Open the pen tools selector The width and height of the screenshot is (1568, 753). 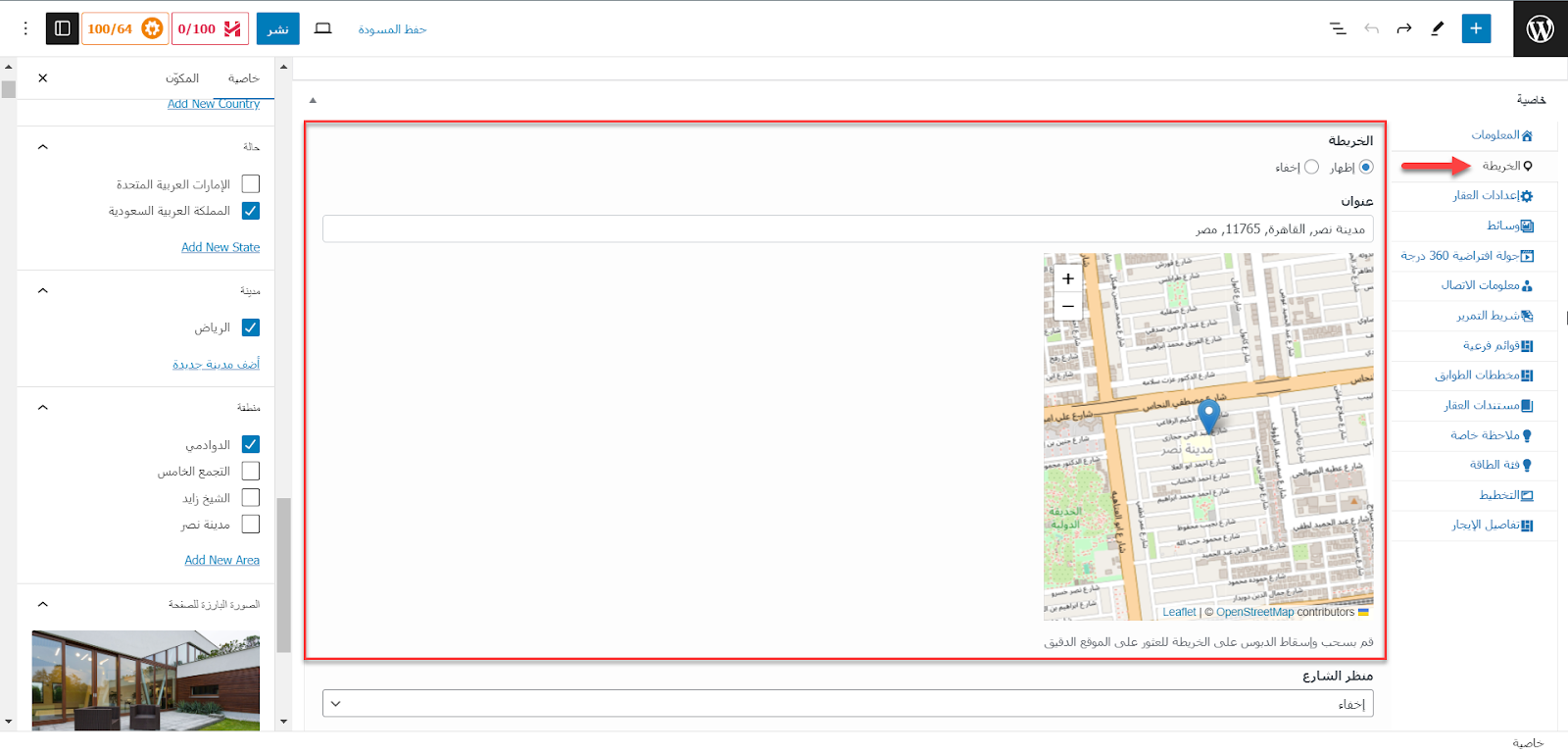1438,28
